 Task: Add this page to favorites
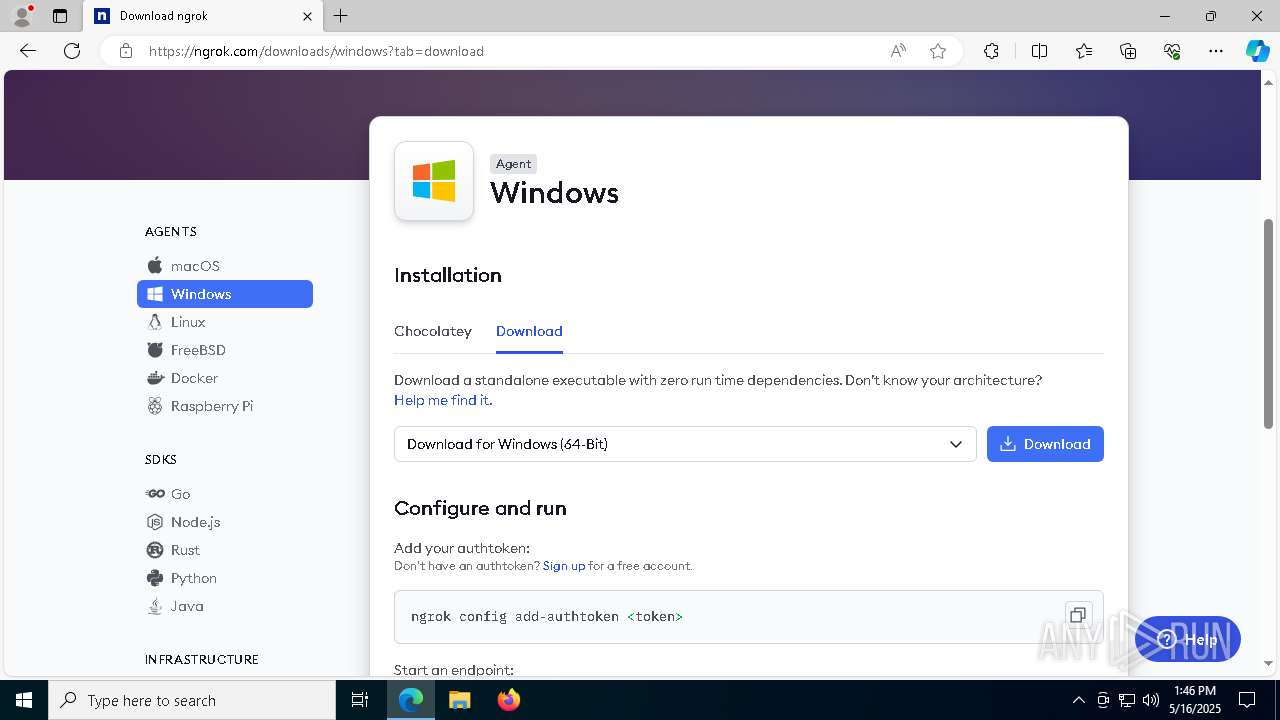(x=938, y=51)
